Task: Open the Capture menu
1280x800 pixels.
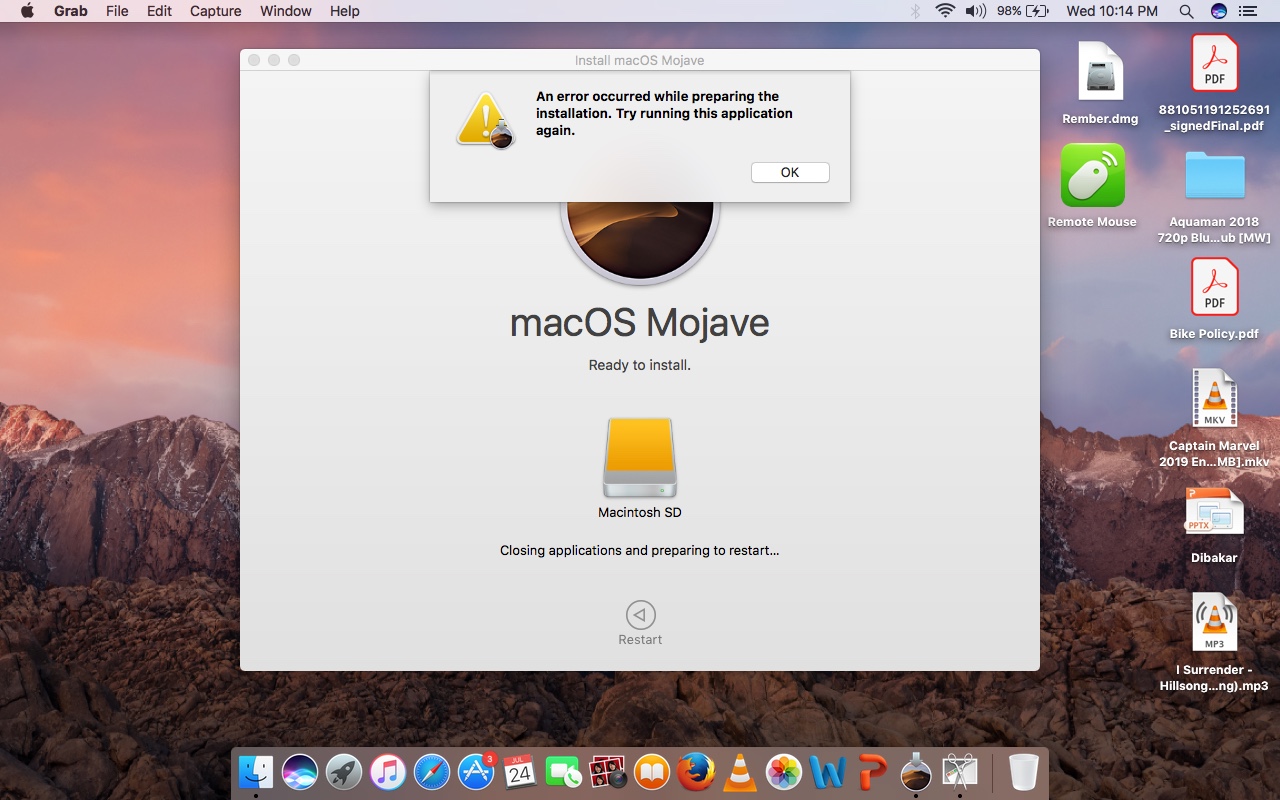Action: pyautogui.click(x=215, y=11)
